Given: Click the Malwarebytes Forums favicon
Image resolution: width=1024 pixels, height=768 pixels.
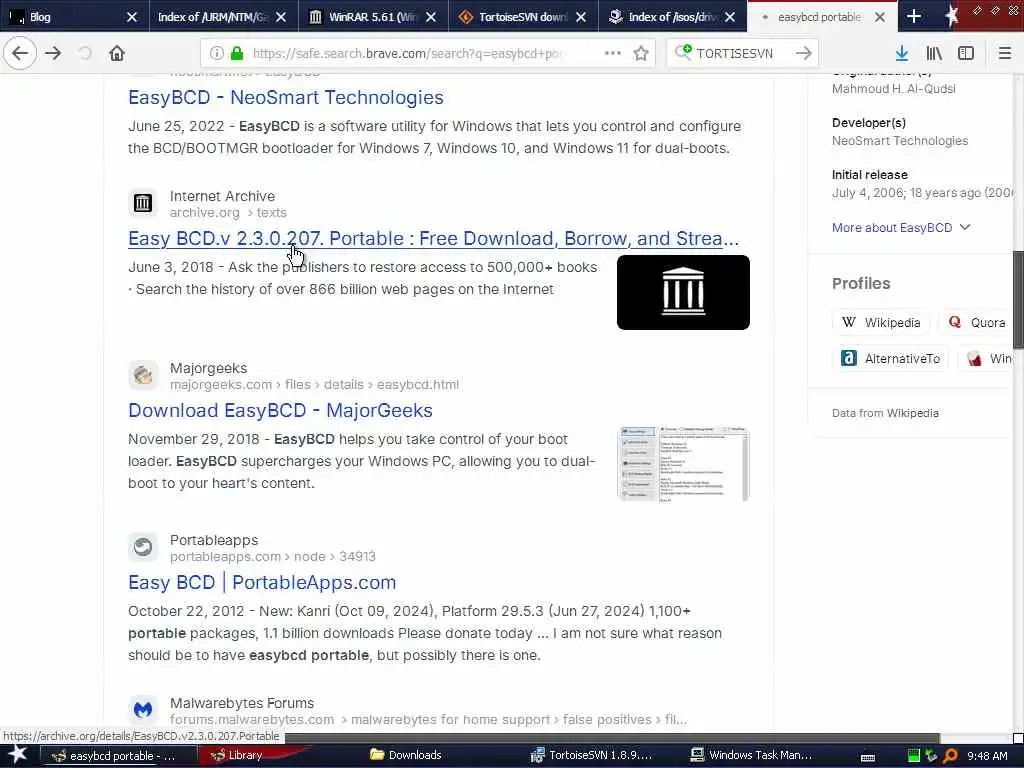Looking at the screenshot, I should click(x=143, y=710).
